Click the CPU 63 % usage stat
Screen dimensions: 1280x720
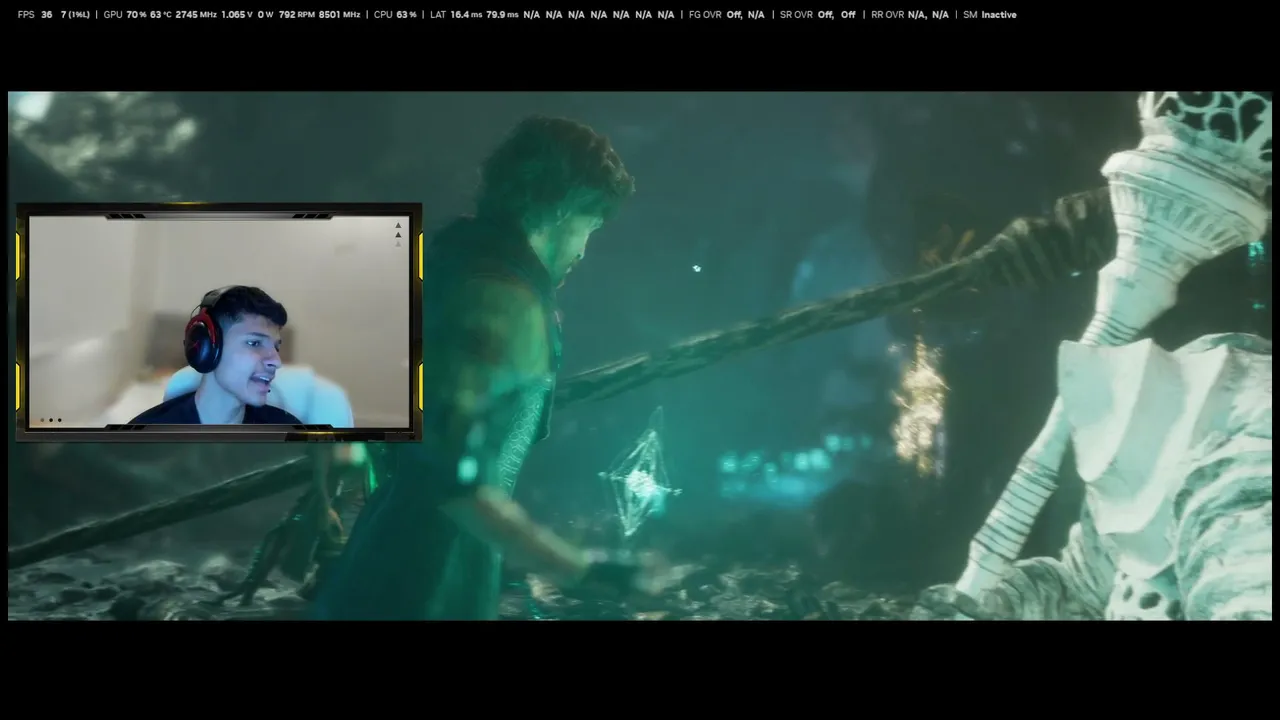396,15
